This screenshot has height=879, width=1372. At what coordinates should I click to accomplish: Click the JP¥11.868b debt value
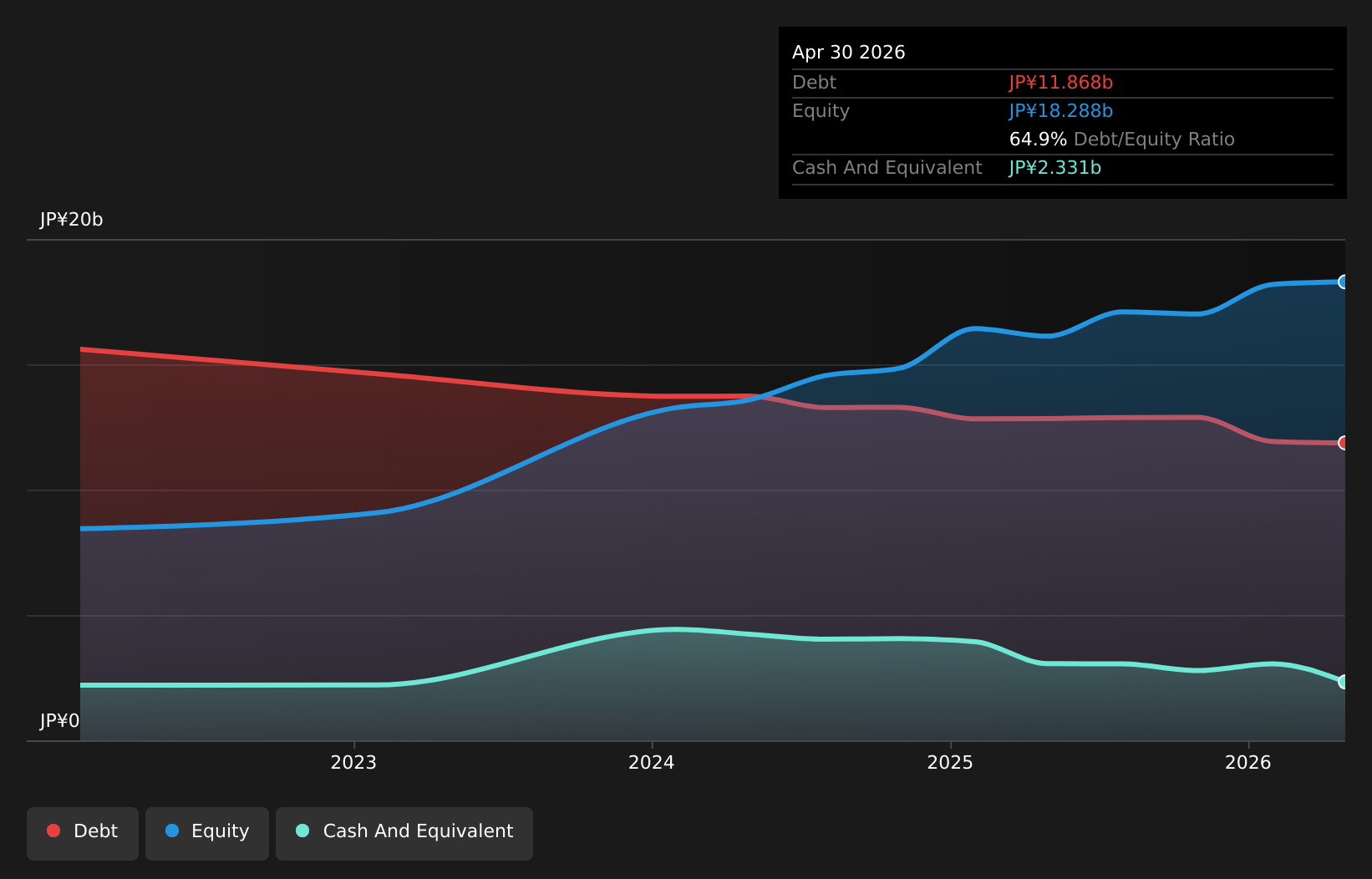point(1061,83)
